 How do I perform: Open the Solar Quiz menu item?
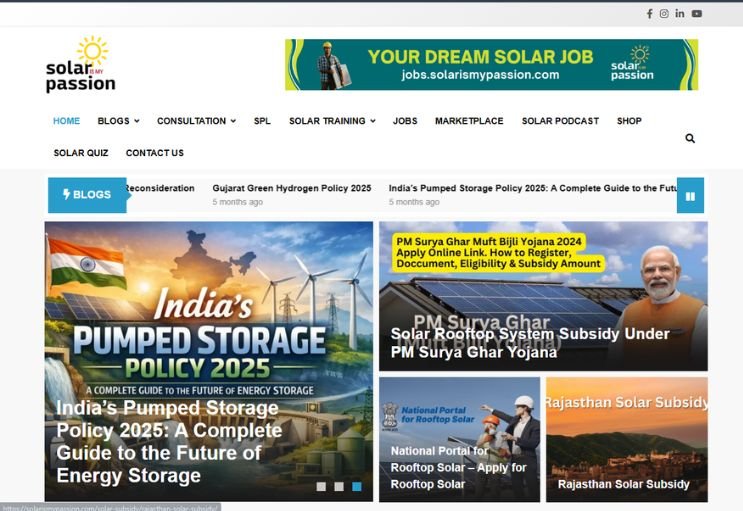81,153
